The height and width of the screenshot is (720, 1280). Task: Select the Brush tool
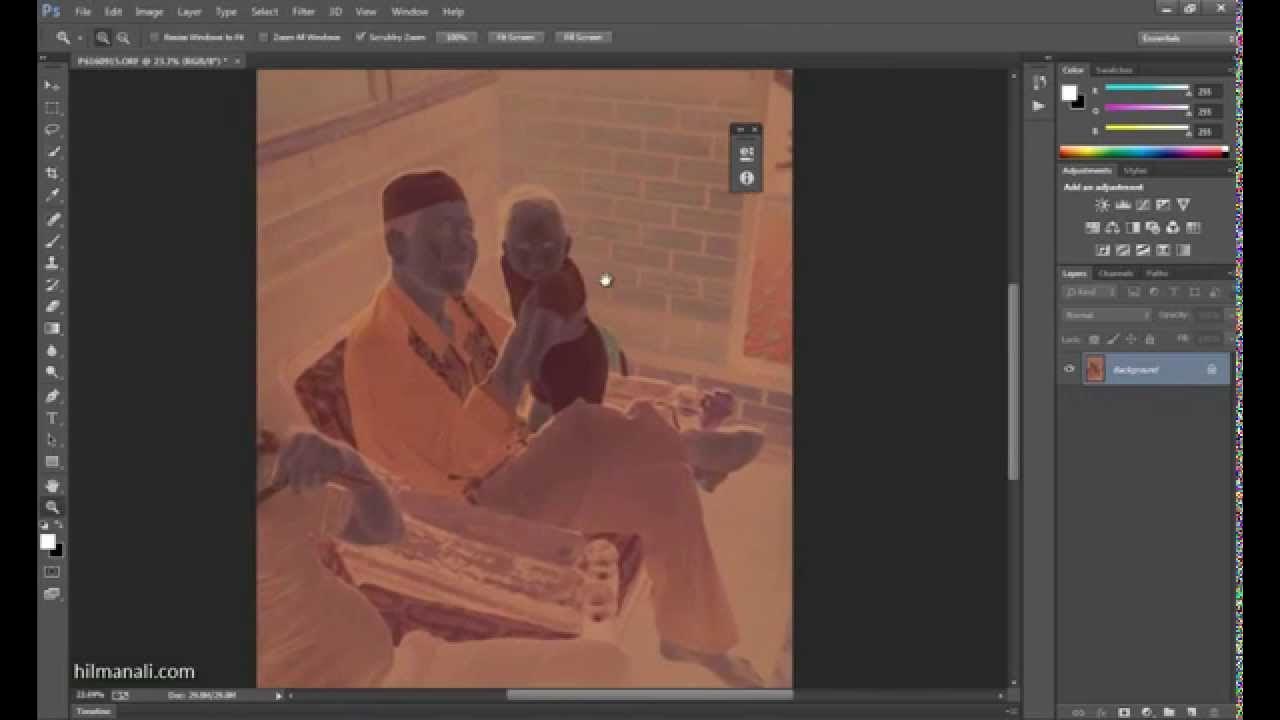pyautogui.click(x=52, y=242)
